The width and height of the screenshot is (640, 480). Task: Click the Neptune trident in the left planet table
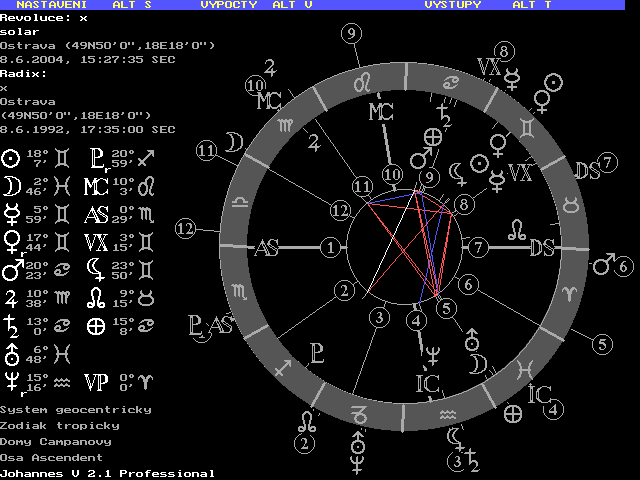[x=11, y=380]
